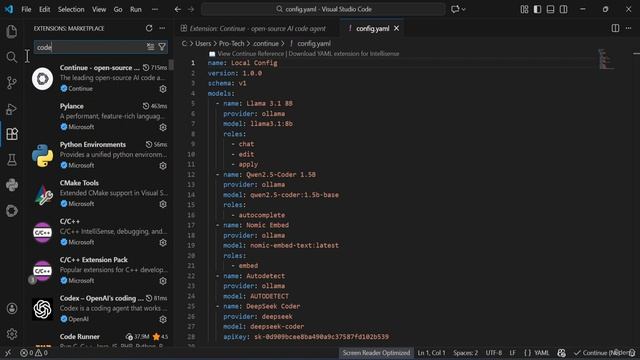Open the Selection menu
This screenshot has width=640, height=360.
(71, 9)
